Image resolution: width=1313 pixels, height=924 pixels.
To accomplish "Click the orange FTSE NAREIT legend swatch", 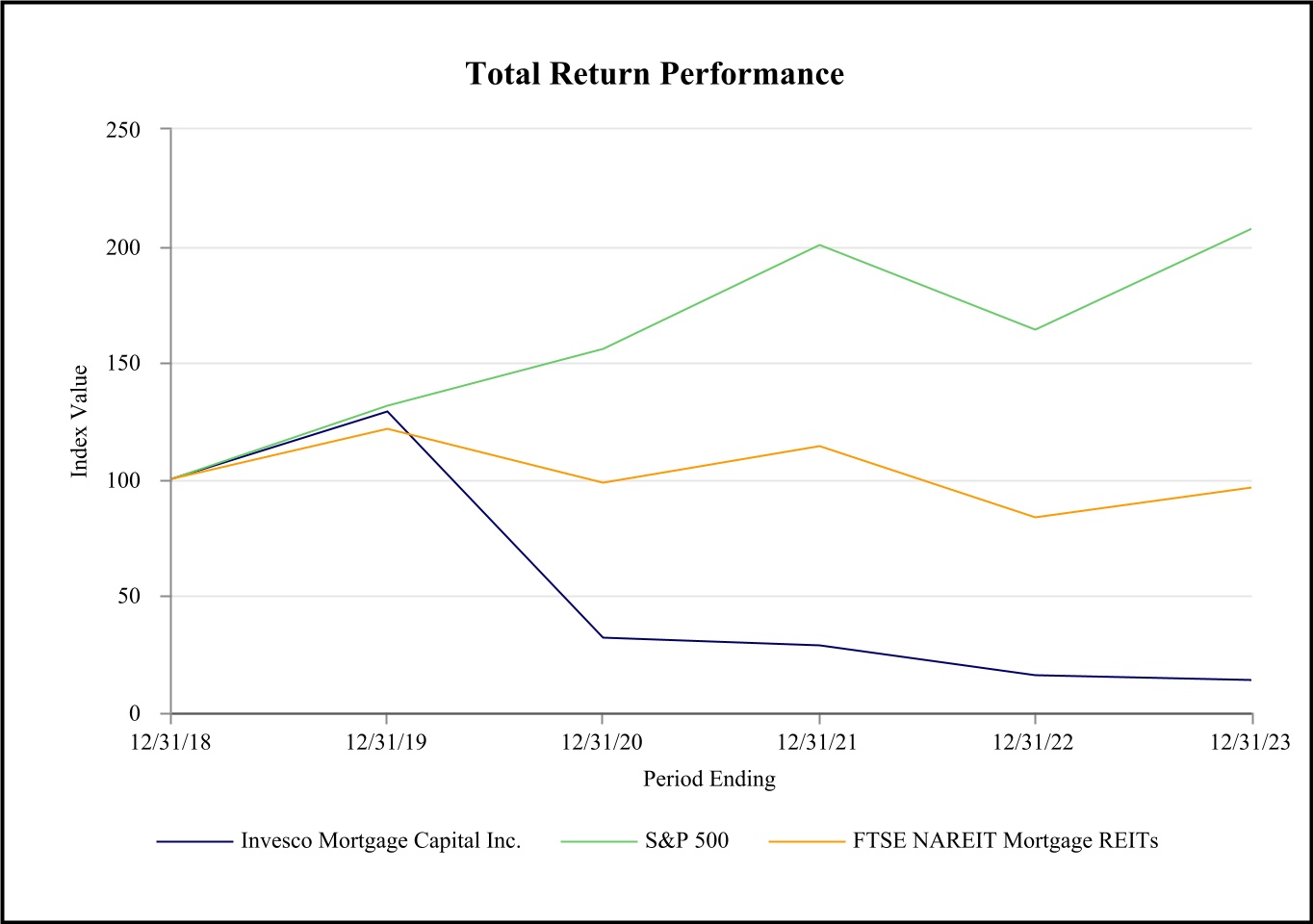I will point(807,841).
